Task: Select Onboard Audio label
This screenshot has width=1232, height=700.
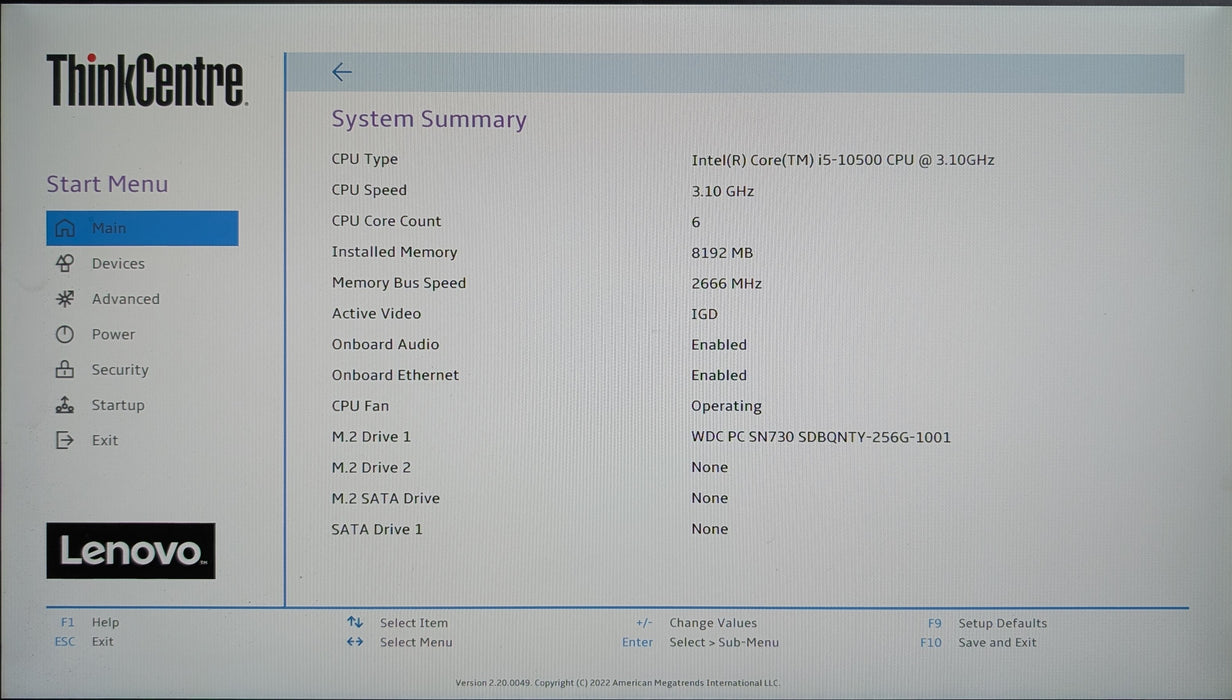Action: (385, 344)
